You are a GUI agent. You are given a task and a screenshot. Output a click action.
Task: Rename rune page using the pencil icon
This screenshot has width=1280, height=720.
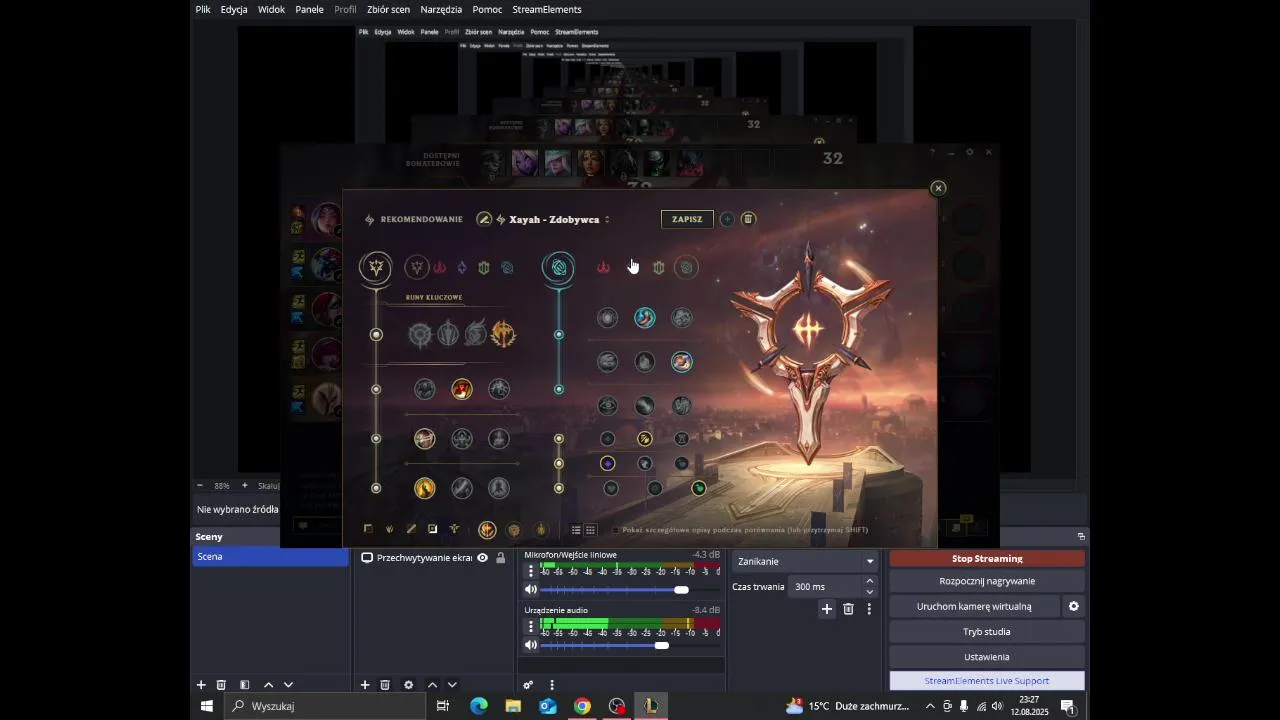[484, 219]
